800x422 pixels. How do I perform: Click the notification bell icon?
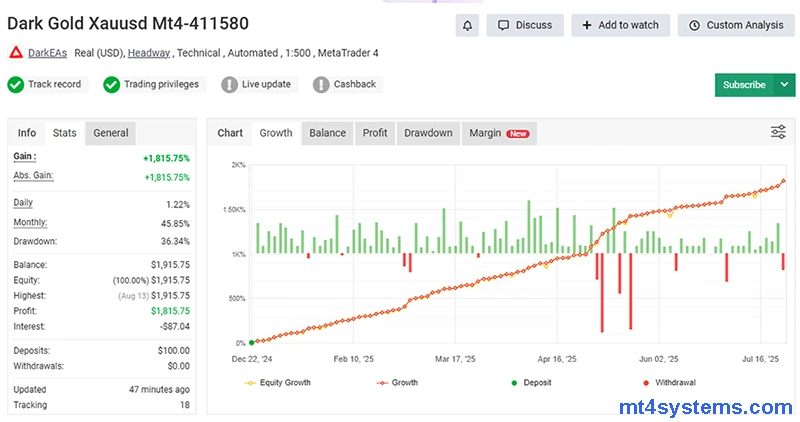(x=466, y=25)
